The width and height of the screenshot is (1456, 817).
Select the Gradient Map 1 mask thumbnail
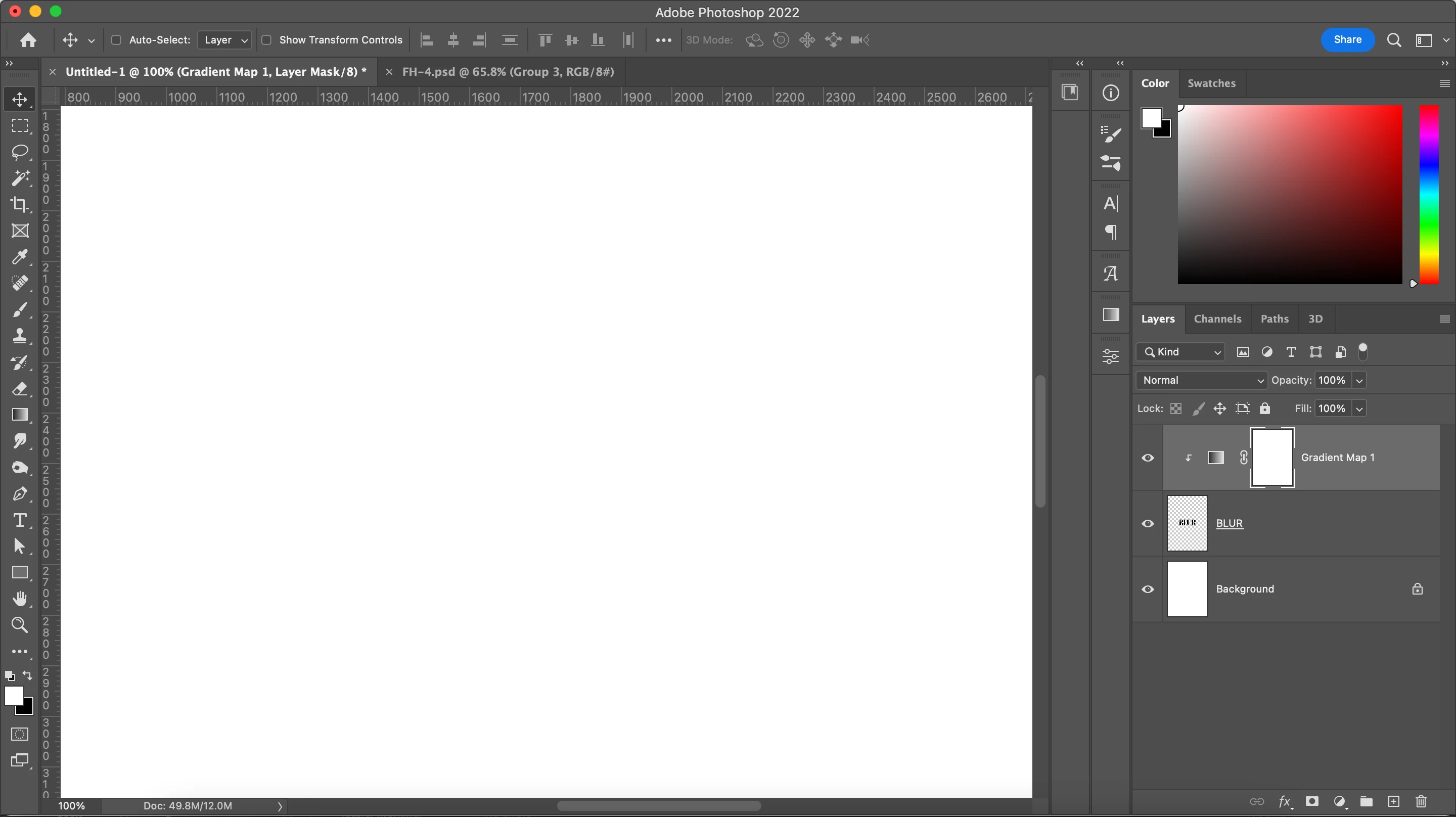(1272, 458)
